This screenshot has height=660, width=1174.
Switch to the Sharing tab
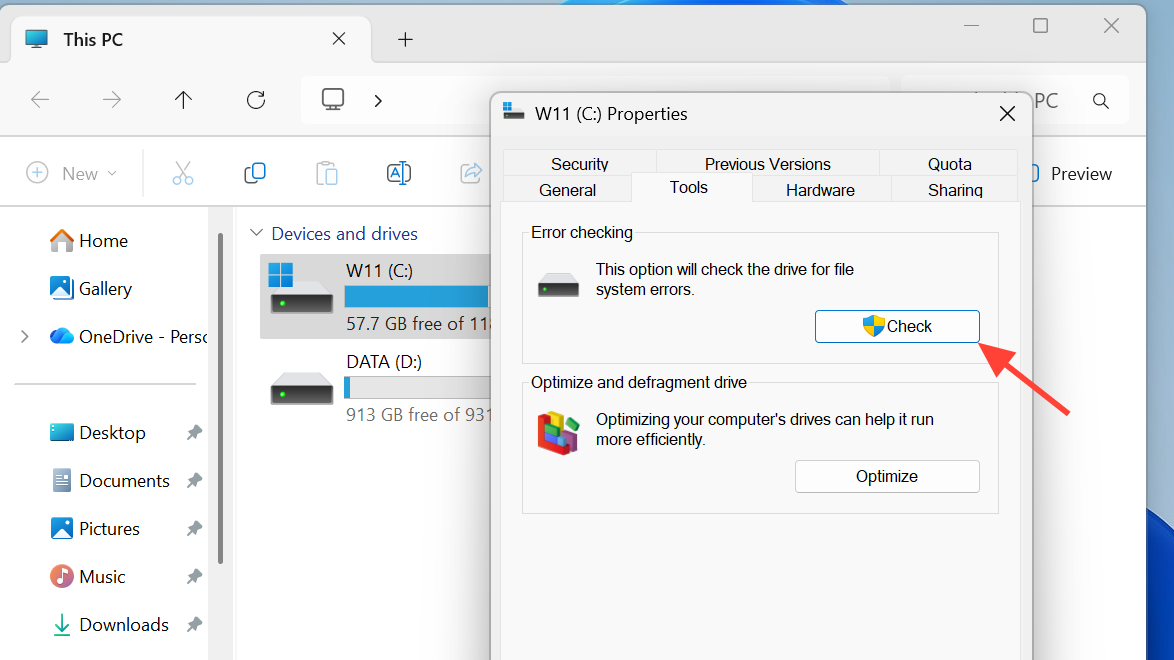(x=955, y=190)
